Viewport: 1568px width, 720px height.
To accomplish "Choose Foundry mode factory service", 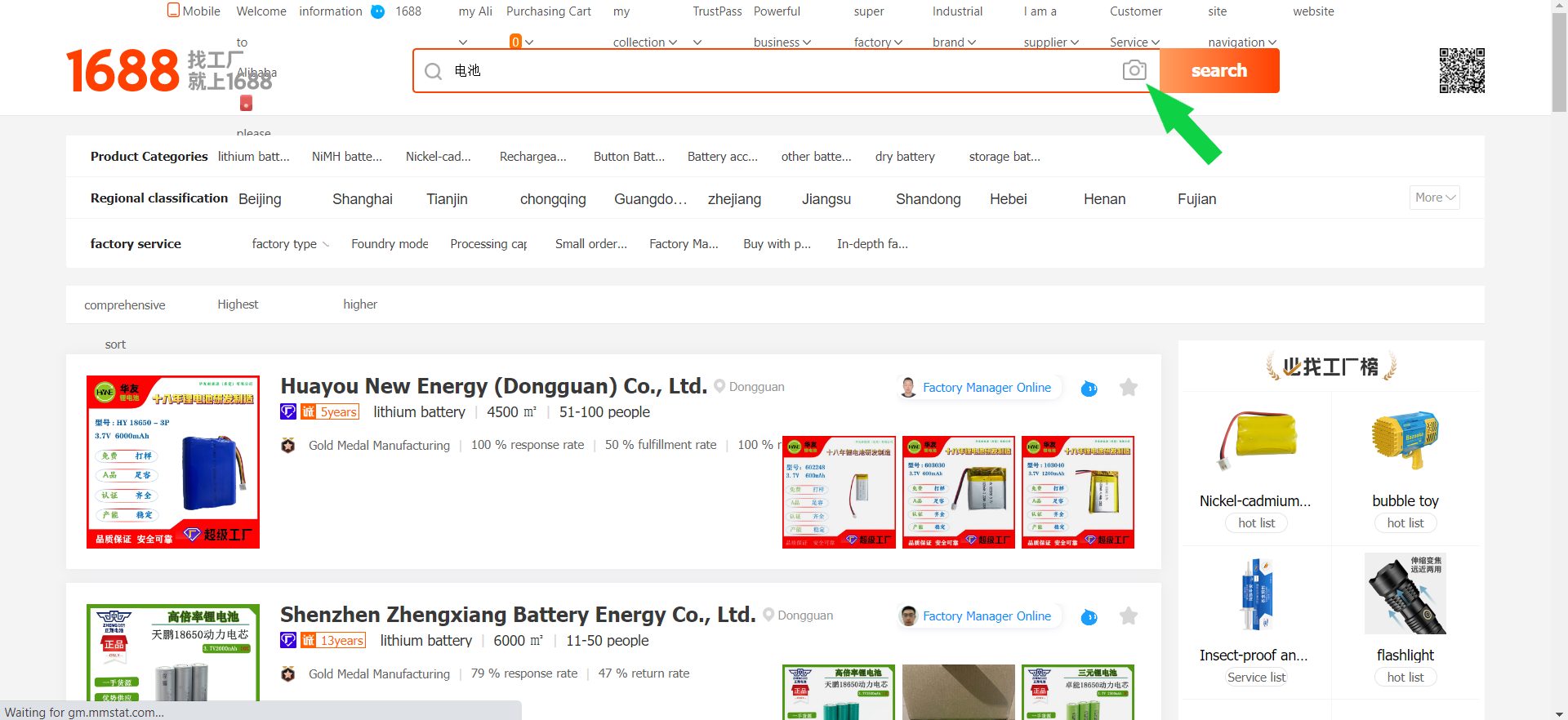I will pyautogui.click(x=390, y=244).
